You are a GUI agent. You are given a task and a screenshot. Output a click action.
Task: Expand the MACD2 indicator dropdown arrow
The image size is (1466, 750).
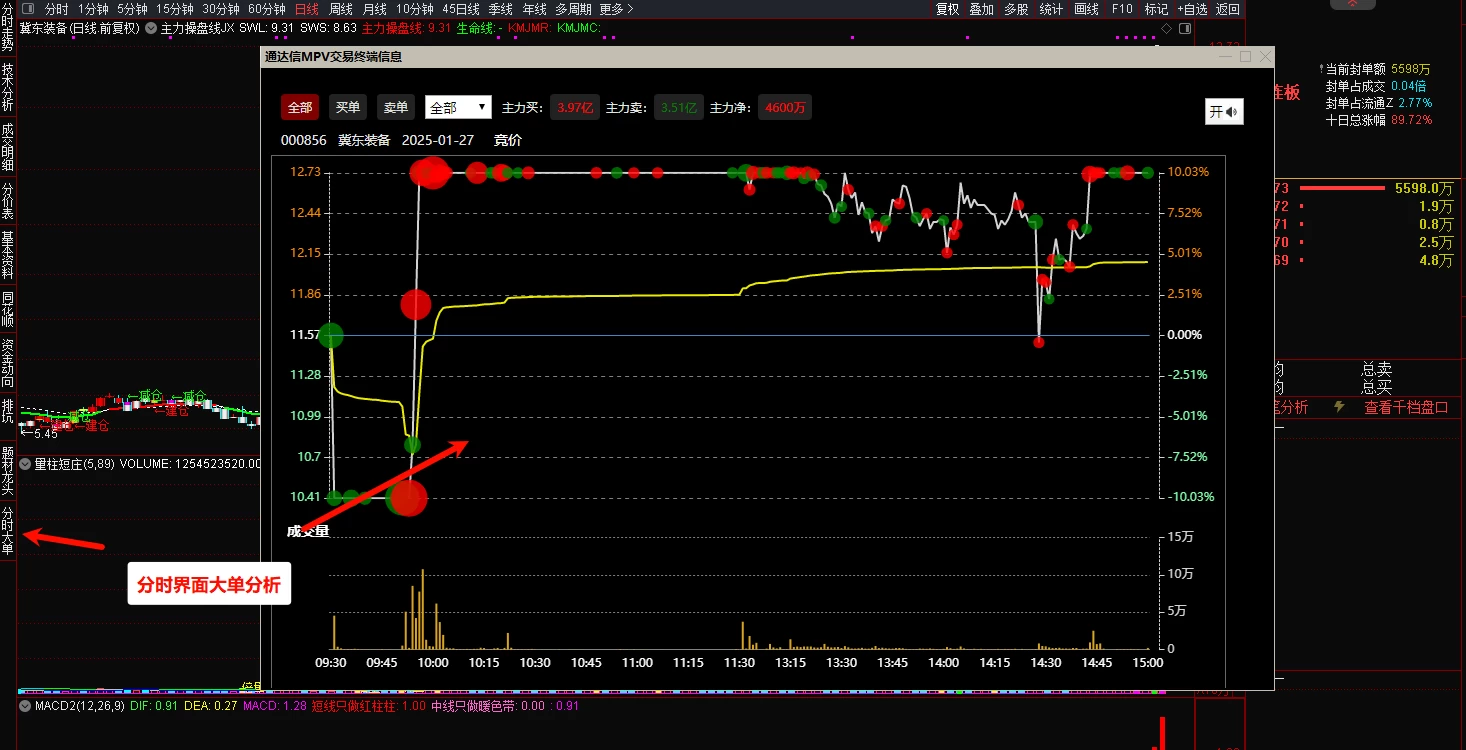(26, 706)
